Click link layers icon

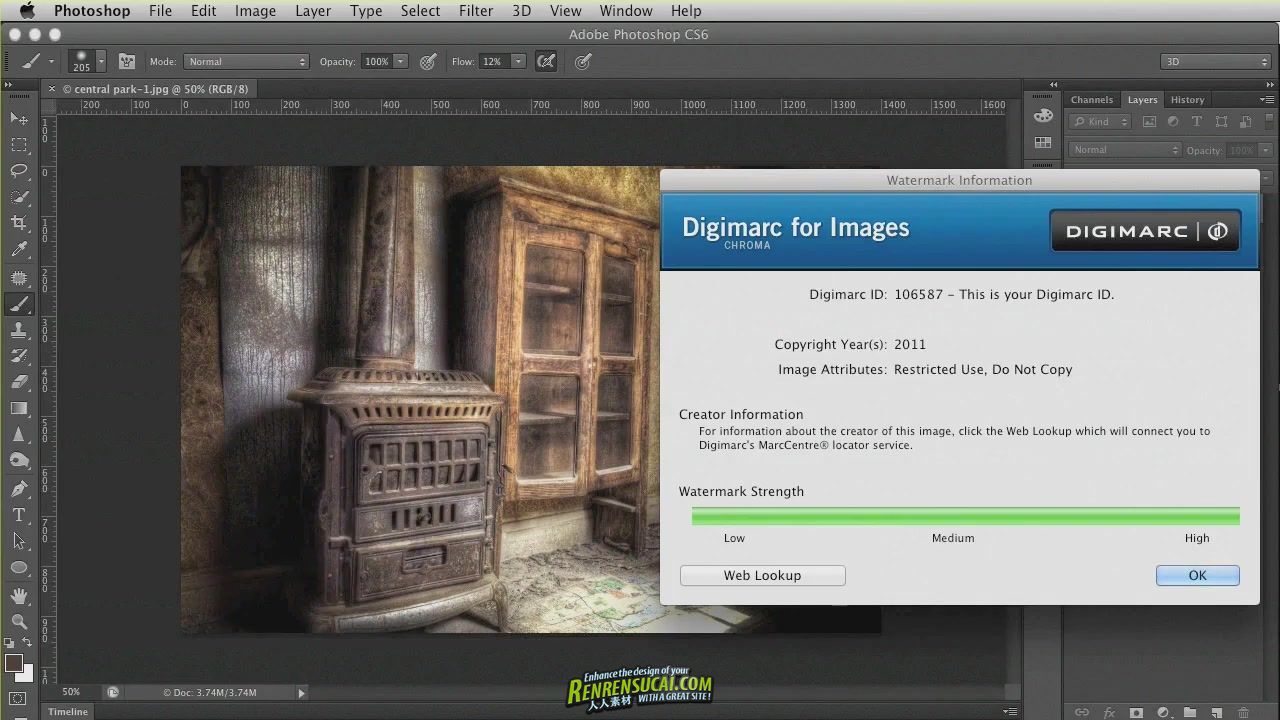1082,712
